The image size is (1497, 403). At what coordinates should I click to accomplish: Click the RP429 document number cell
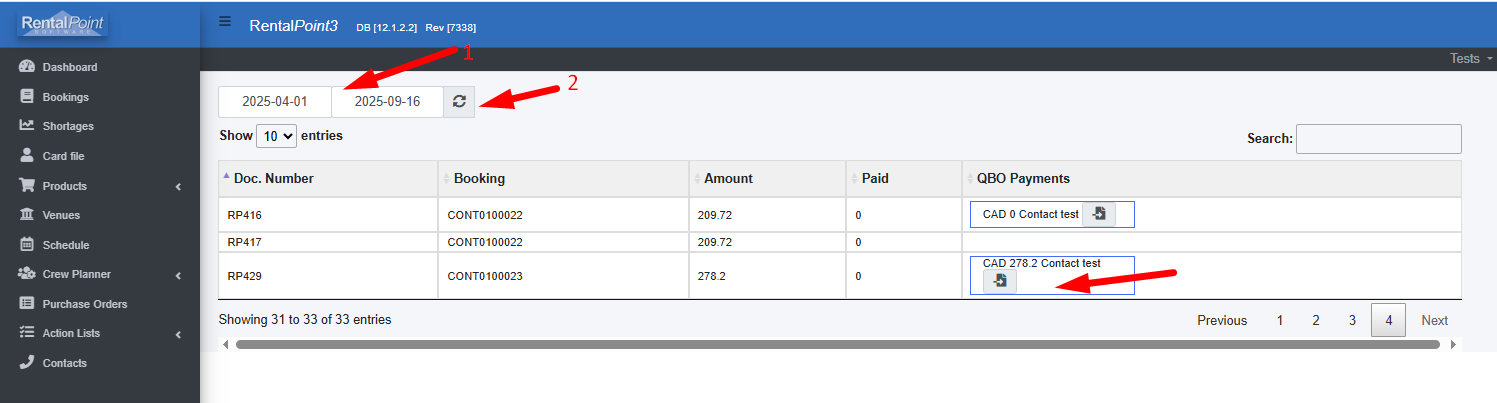point(328,276)
